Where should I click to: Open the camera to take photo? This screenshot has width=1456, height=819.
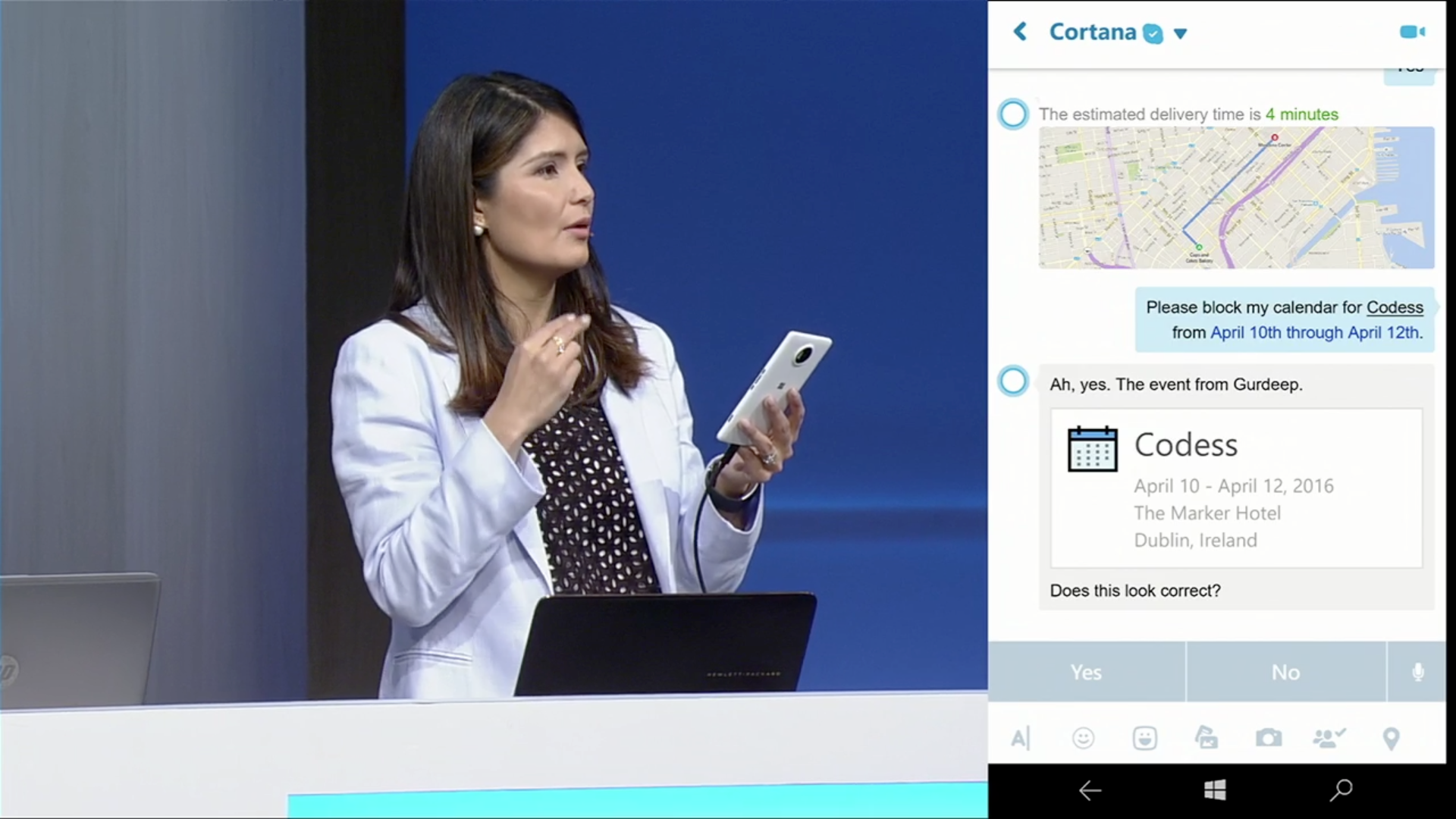tap(1269, 738)
